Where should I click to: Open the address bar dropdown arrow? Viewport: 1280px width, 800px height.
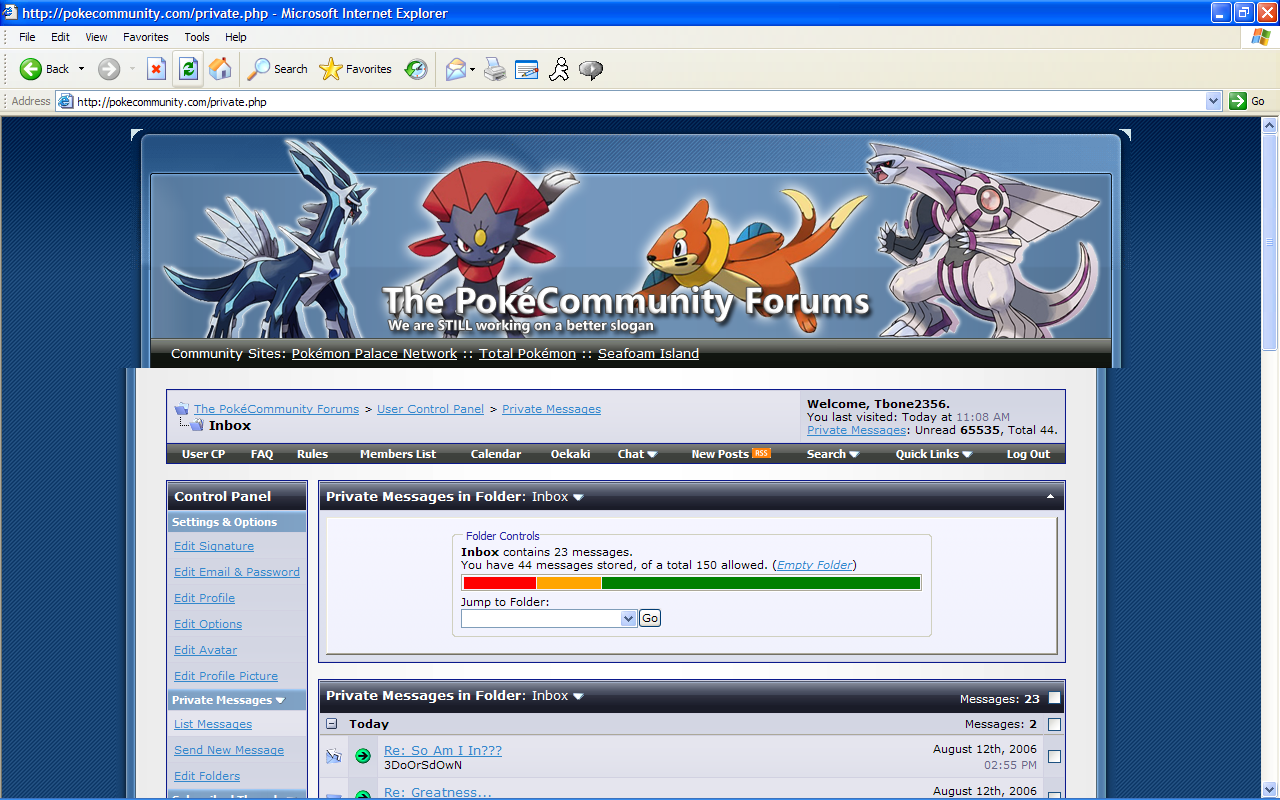pos(1213,101)
